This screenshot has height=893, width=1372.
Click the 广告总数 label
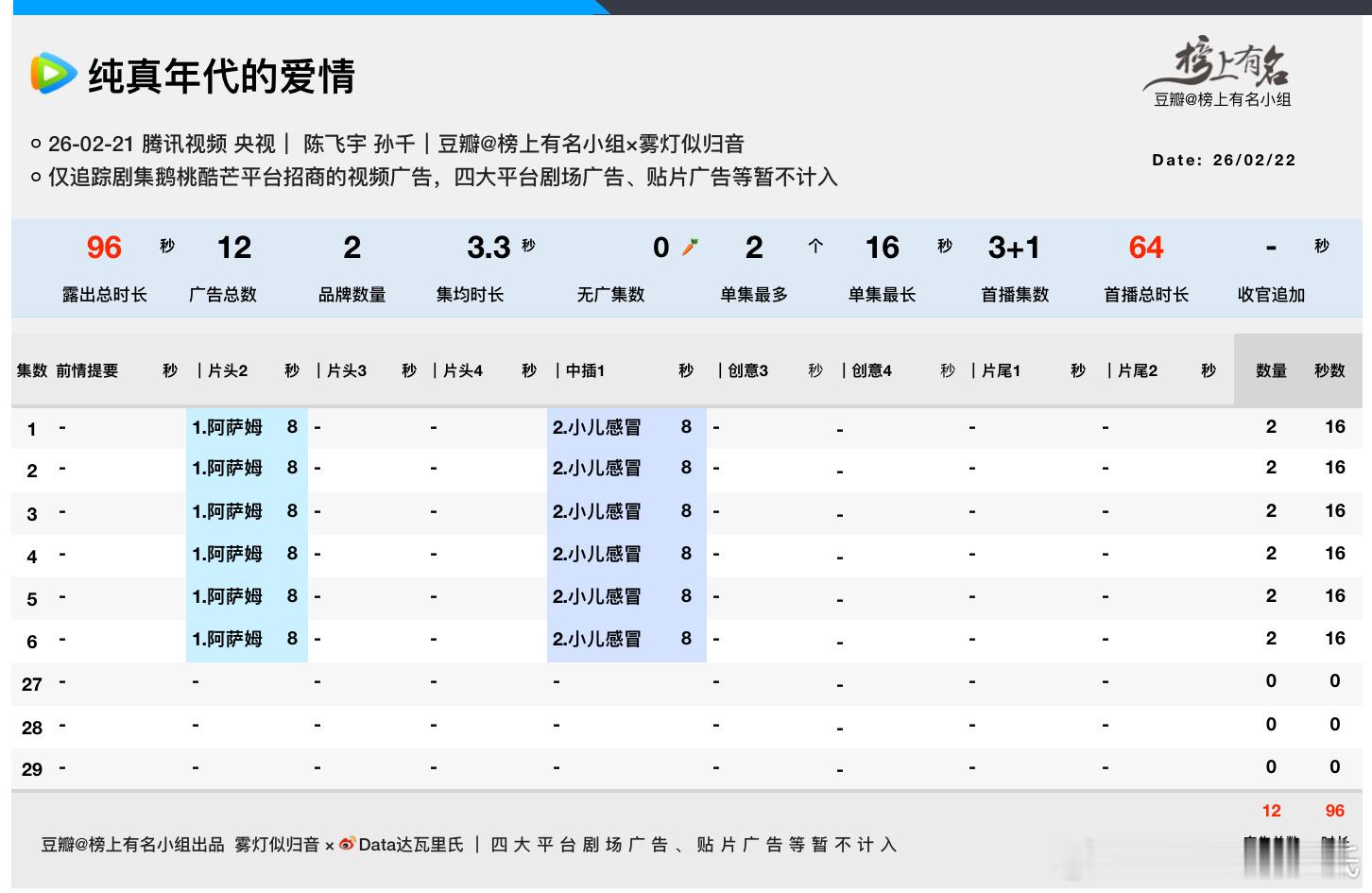click(x=223, y=295)
